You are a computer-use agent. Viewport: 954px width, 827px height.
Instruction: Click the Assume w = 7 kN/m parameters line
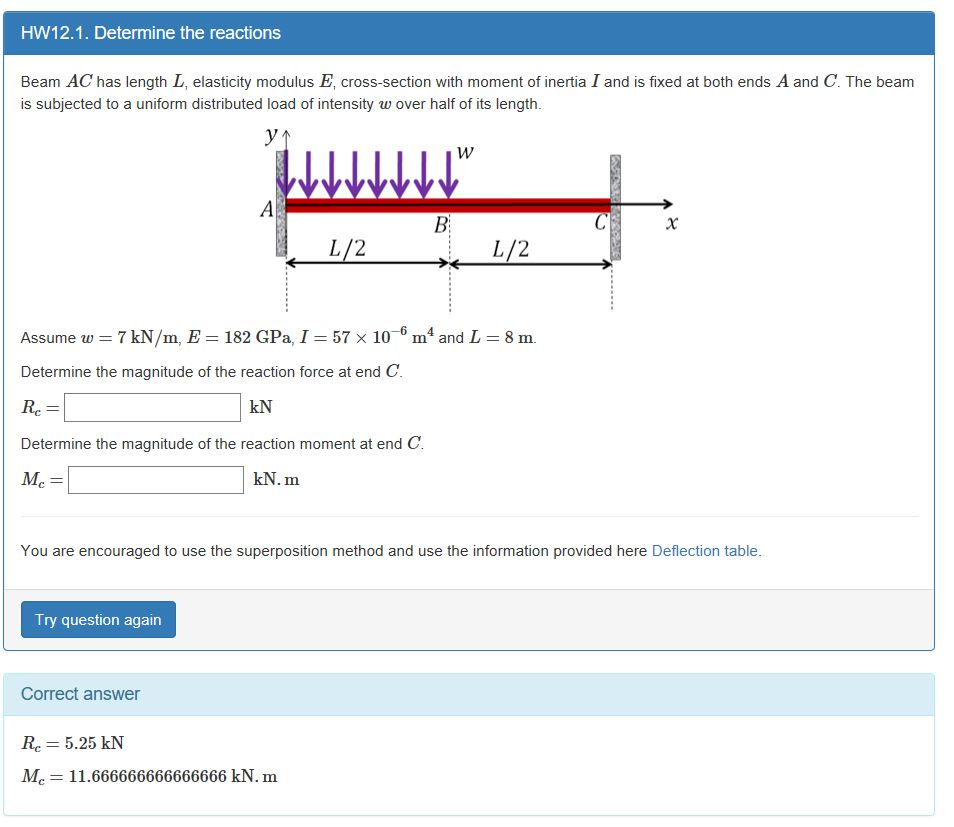click(279, 336)
